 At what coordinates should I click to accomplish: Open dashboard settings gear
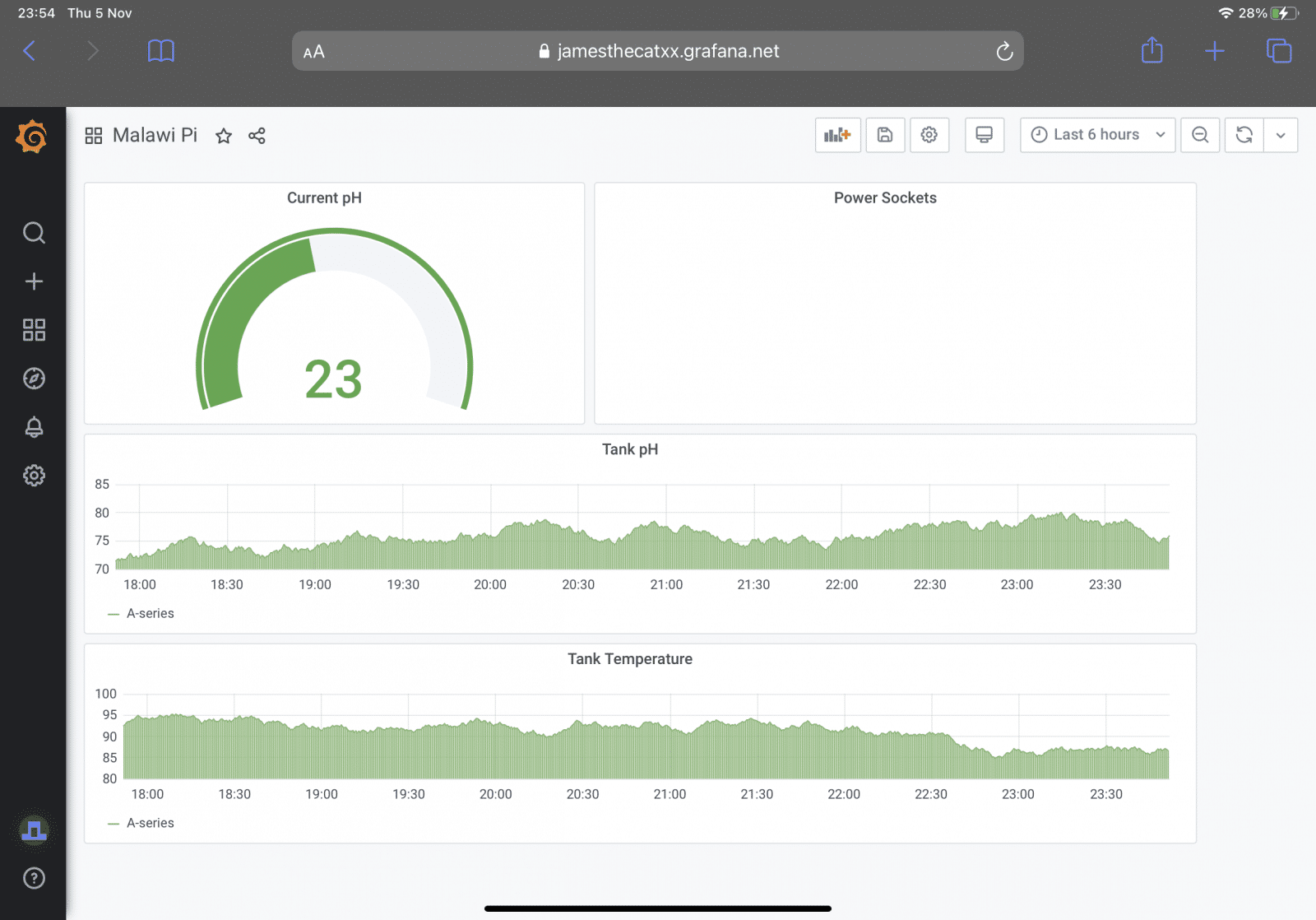[929, 135]
